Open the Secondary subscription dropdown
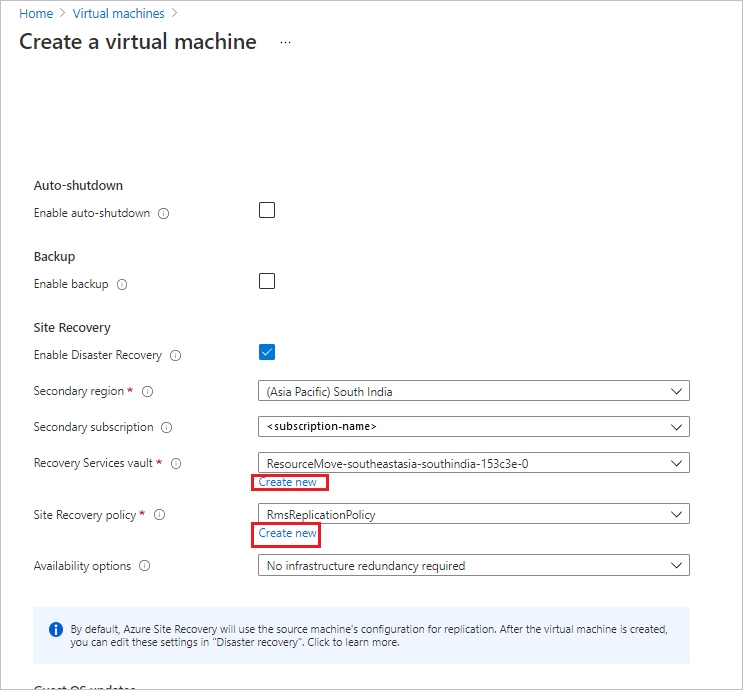Screen dimensions: 743x690 pyautogui.click(x=474, y=427)
